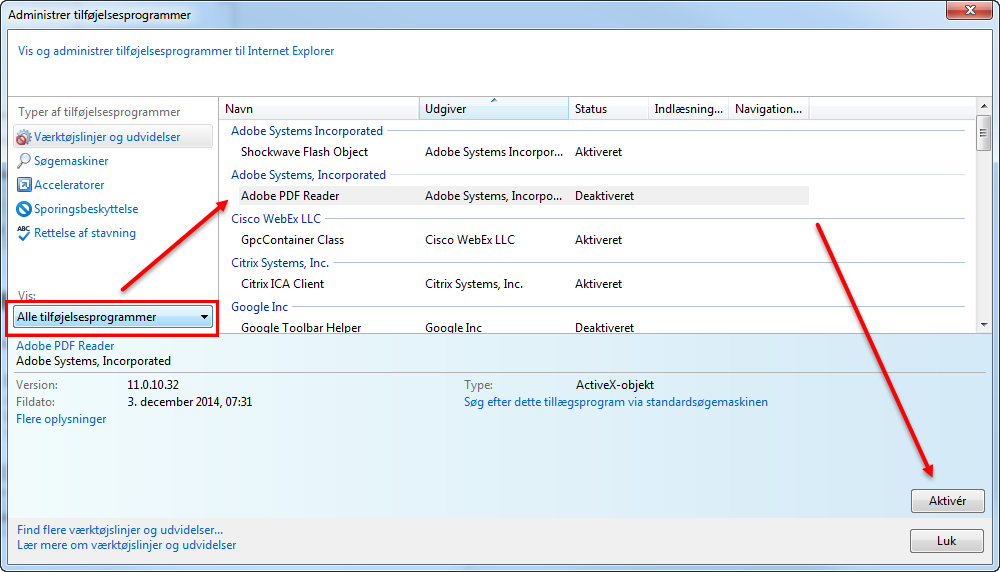Select the Shockwave Flash Object row
This screenshot has height=572, width=1000.
click(304, 152)
